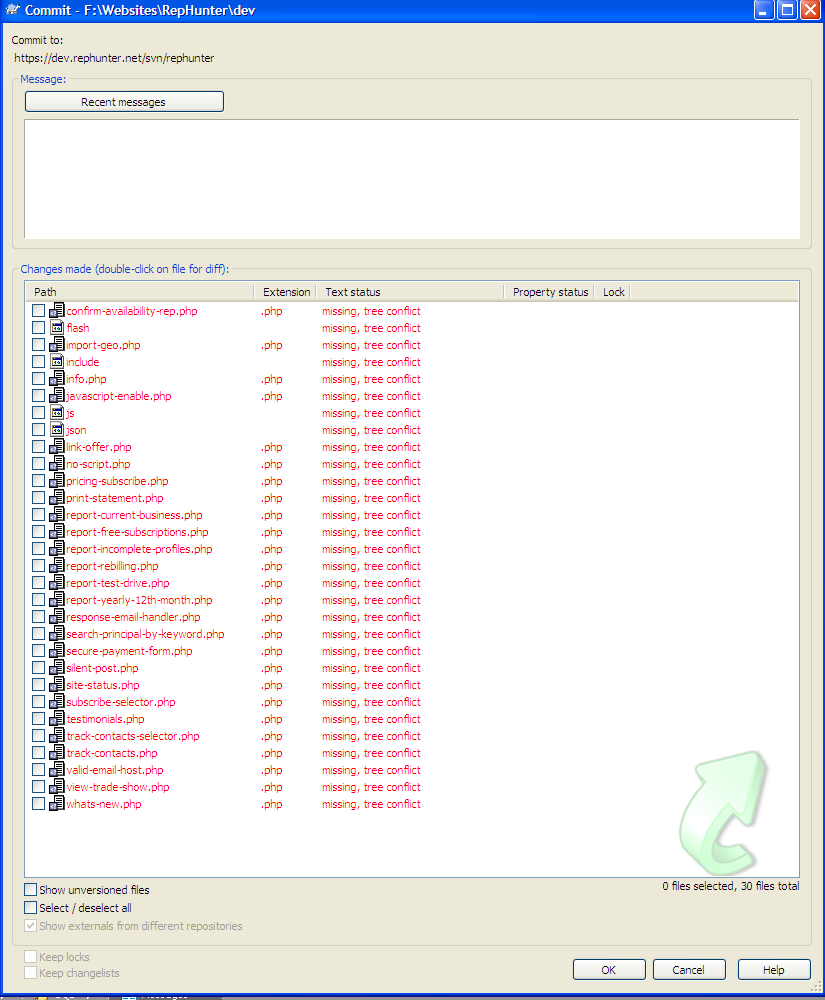Enable Show unversioned files
Viewport: 825px width, 1000px height.
[31, 890]
